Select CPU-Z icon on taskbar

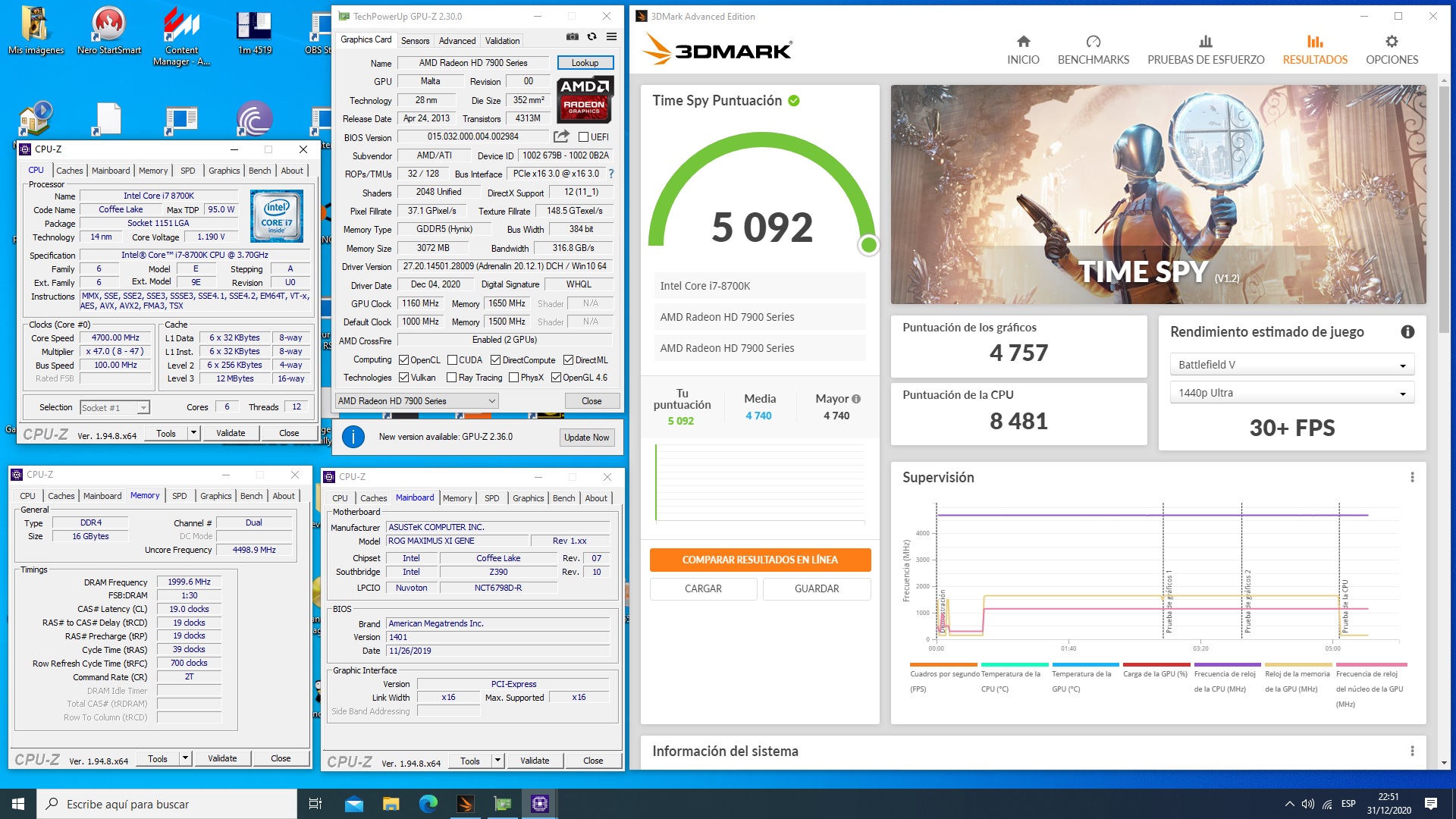click(x=539, y=804)
